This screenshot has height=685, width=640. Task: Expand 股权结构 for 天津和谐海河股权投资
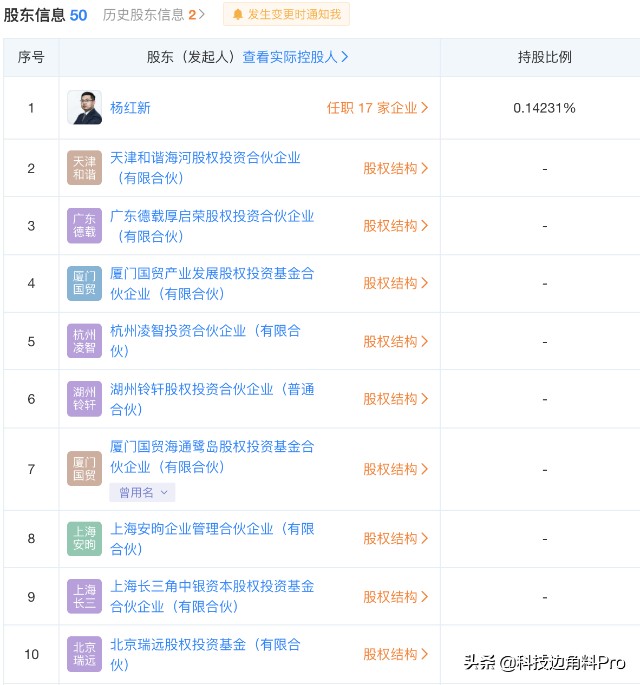[x=395, y=168]
